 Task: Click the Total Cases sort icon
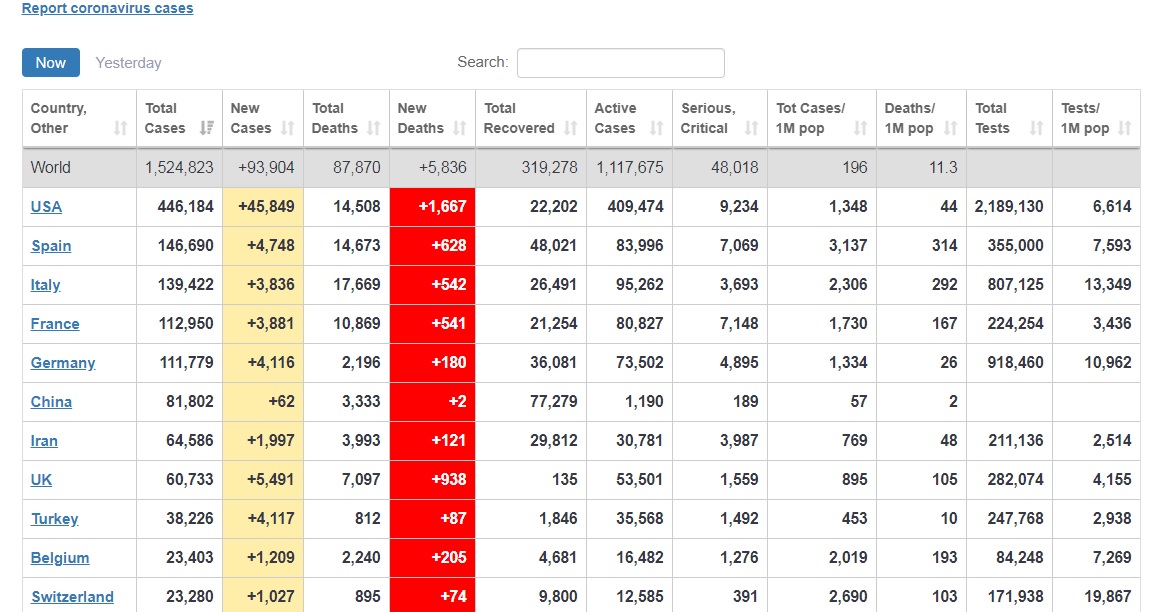pyautogui.click(x=207, y=128)
